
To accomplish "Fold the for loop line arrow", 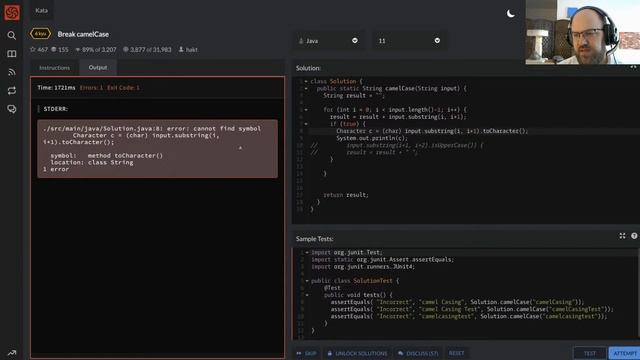I will (306, 109).
